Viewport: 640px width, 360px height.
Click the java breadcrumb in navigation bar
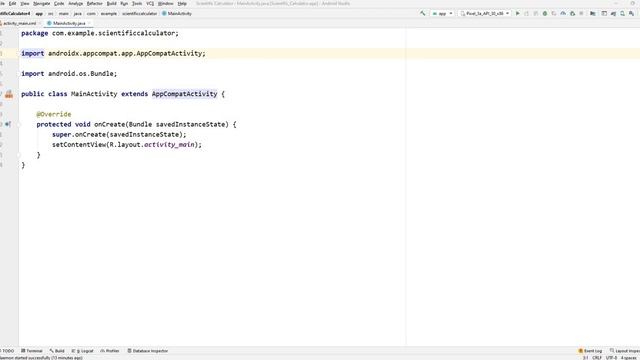click(78, 13)
